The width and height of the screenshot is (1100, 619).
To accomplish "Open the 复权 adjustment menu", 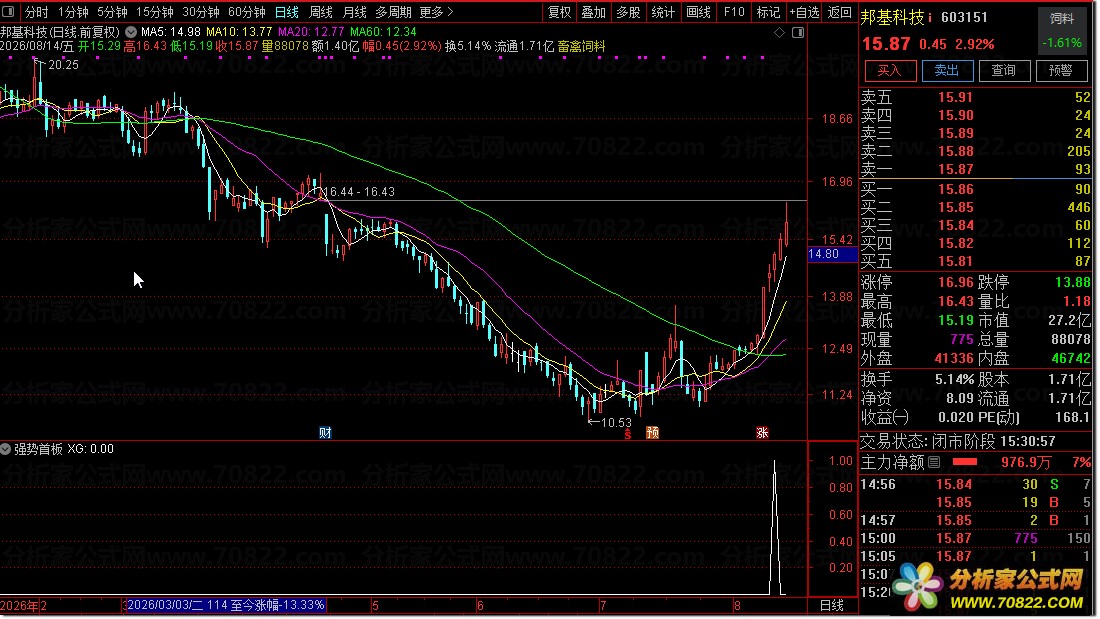I will (560, 12).
